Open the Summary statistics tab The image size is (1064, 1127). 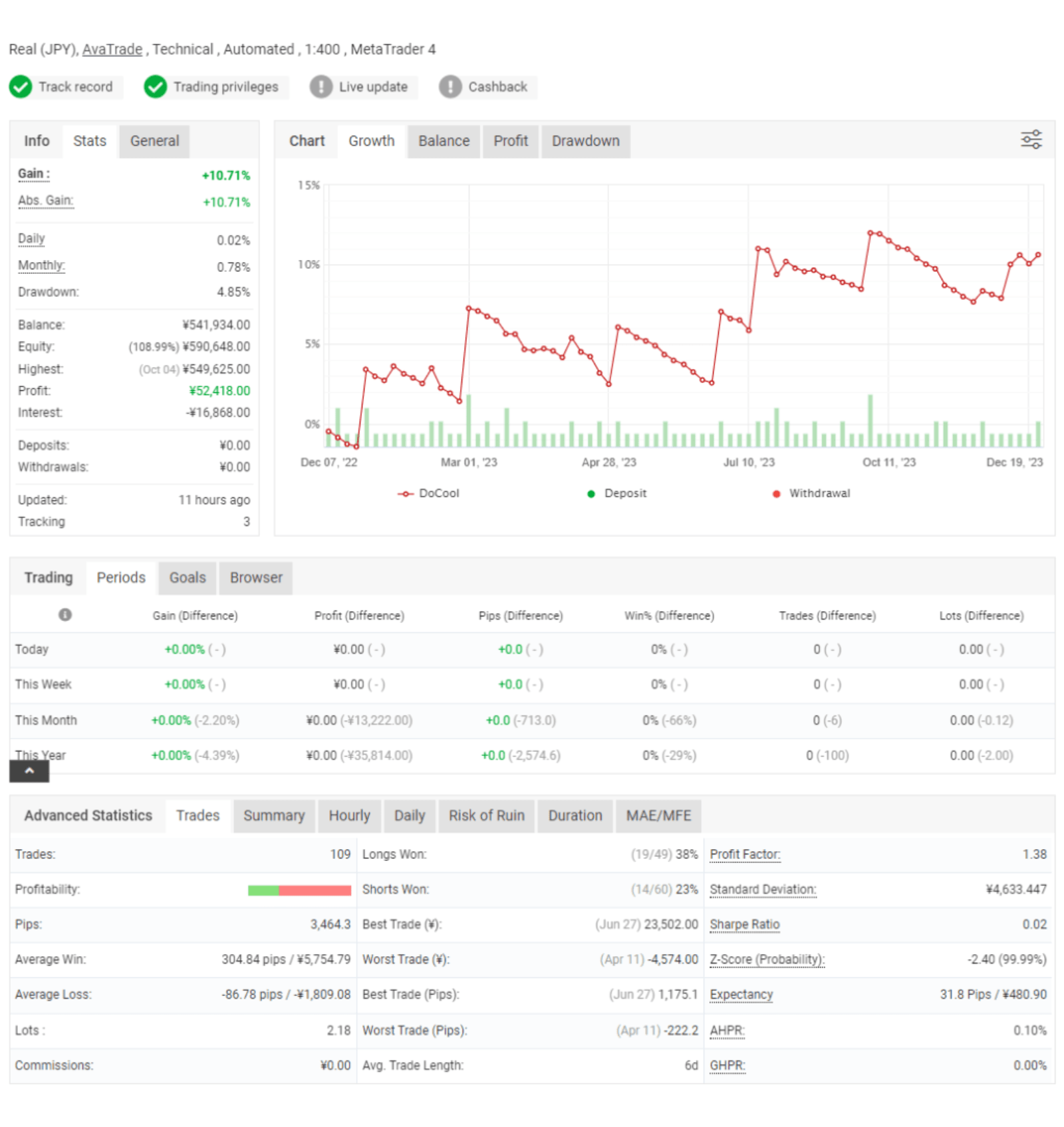(x=274, y=815)
